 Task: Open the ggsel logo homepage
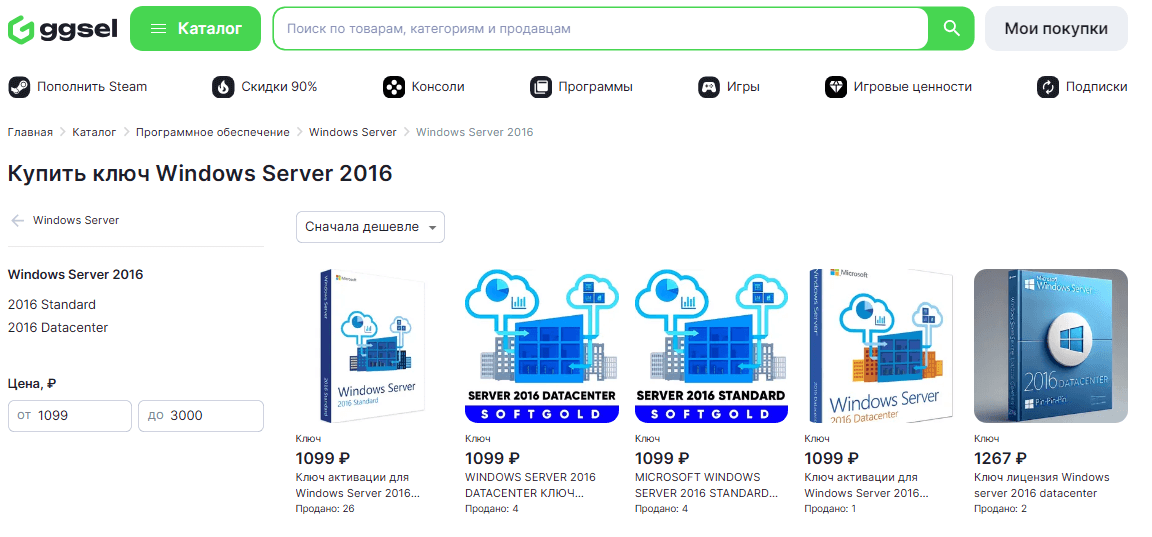pos(62,29)
